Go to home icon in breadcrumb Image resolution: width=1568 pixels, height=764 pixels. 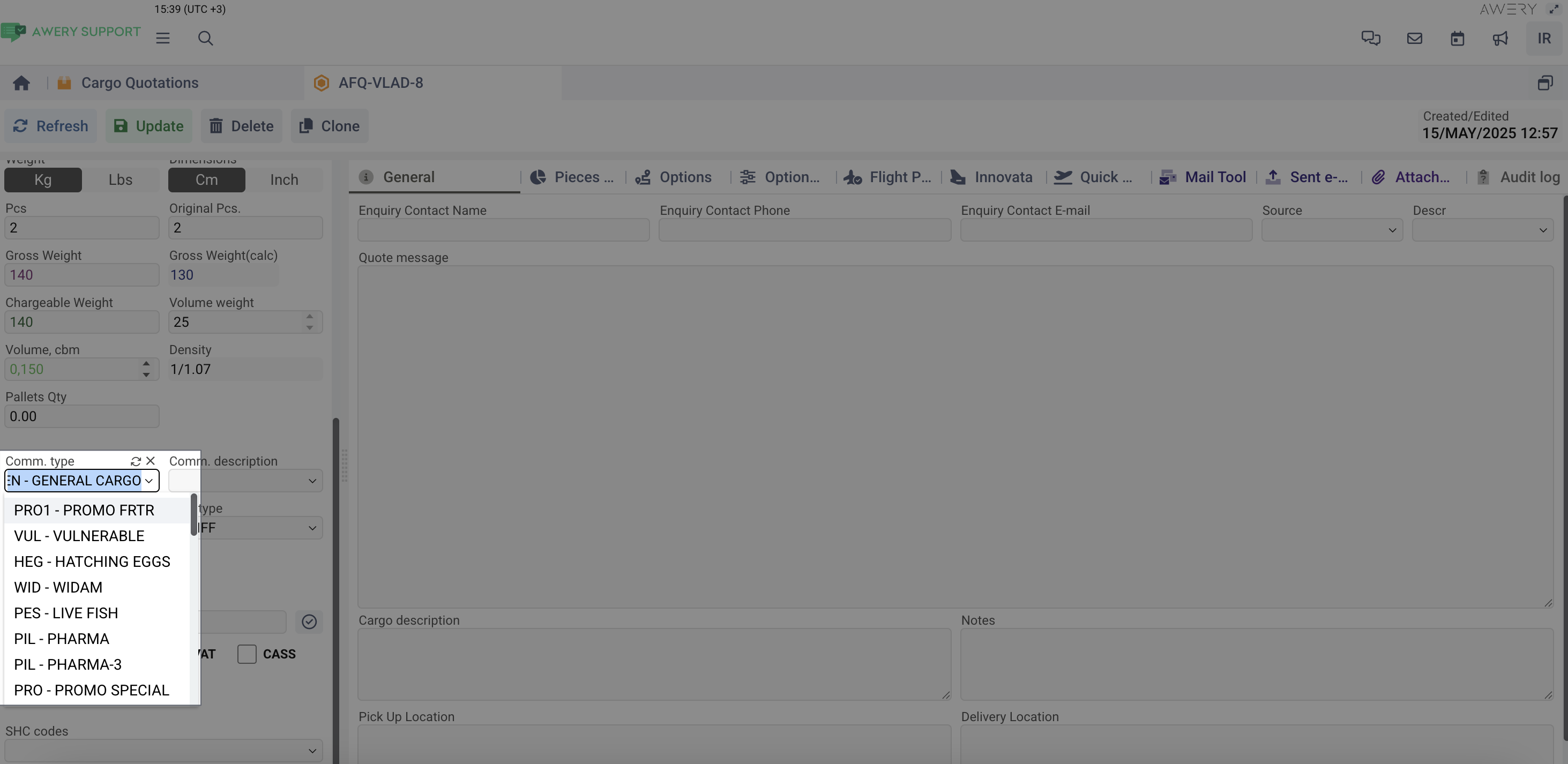click(x=22, y=83)
